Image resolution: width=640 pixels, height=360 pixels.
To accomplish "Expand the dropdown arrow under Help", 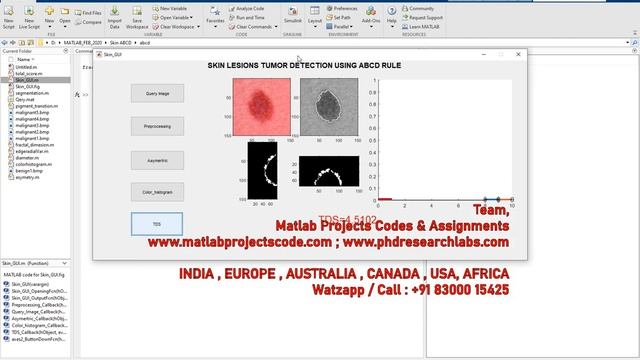I will pos(391,27).
